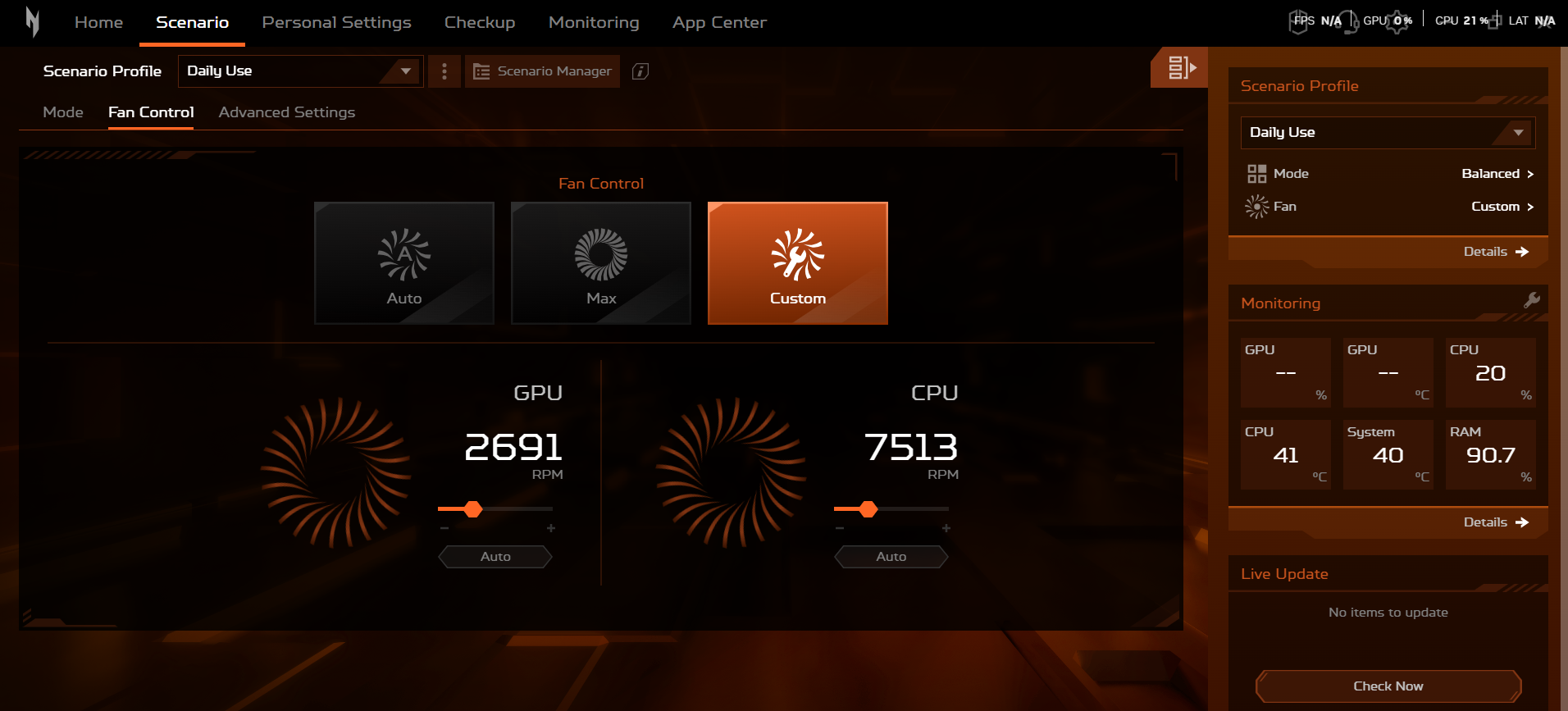Click the minus icon under CPU slider
Screen dimensions: 1568x711
click(840, 528)
